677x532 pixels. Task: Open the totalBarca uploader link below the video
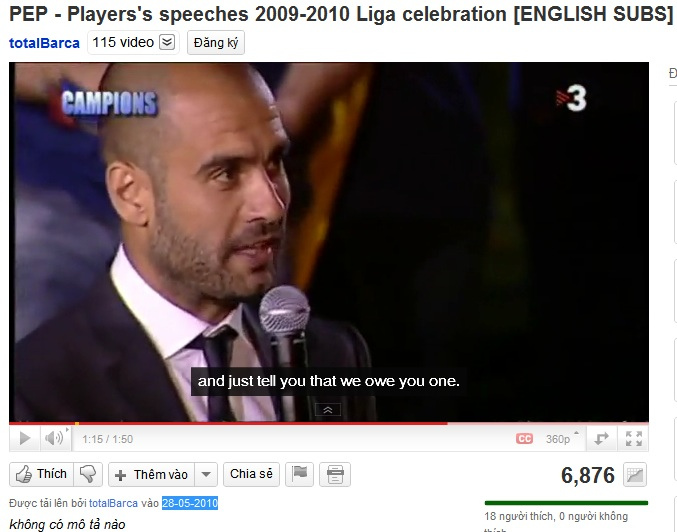(x=113, y=503)
